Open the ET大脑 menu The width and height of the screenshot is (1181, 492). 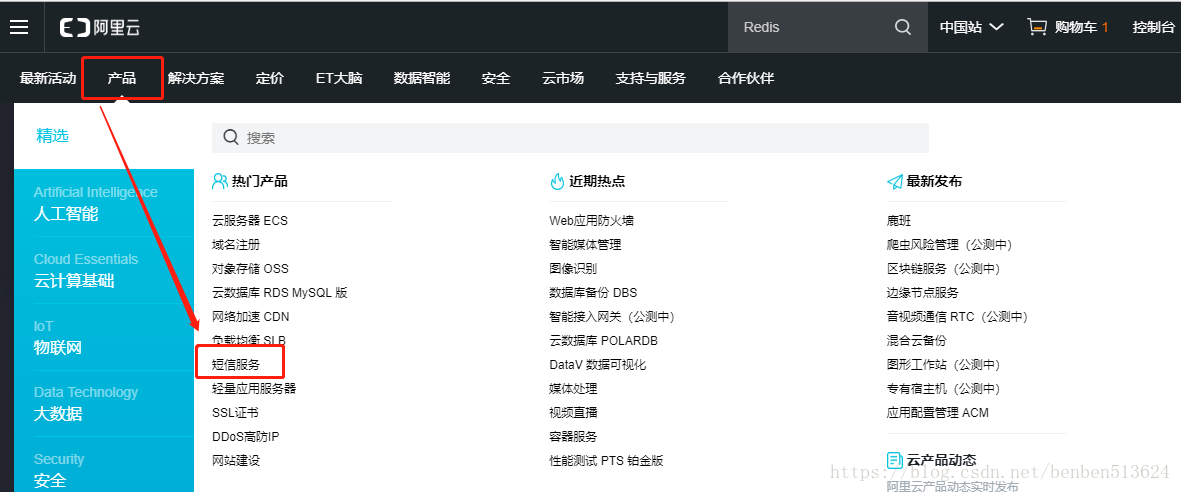pos(339,78)
